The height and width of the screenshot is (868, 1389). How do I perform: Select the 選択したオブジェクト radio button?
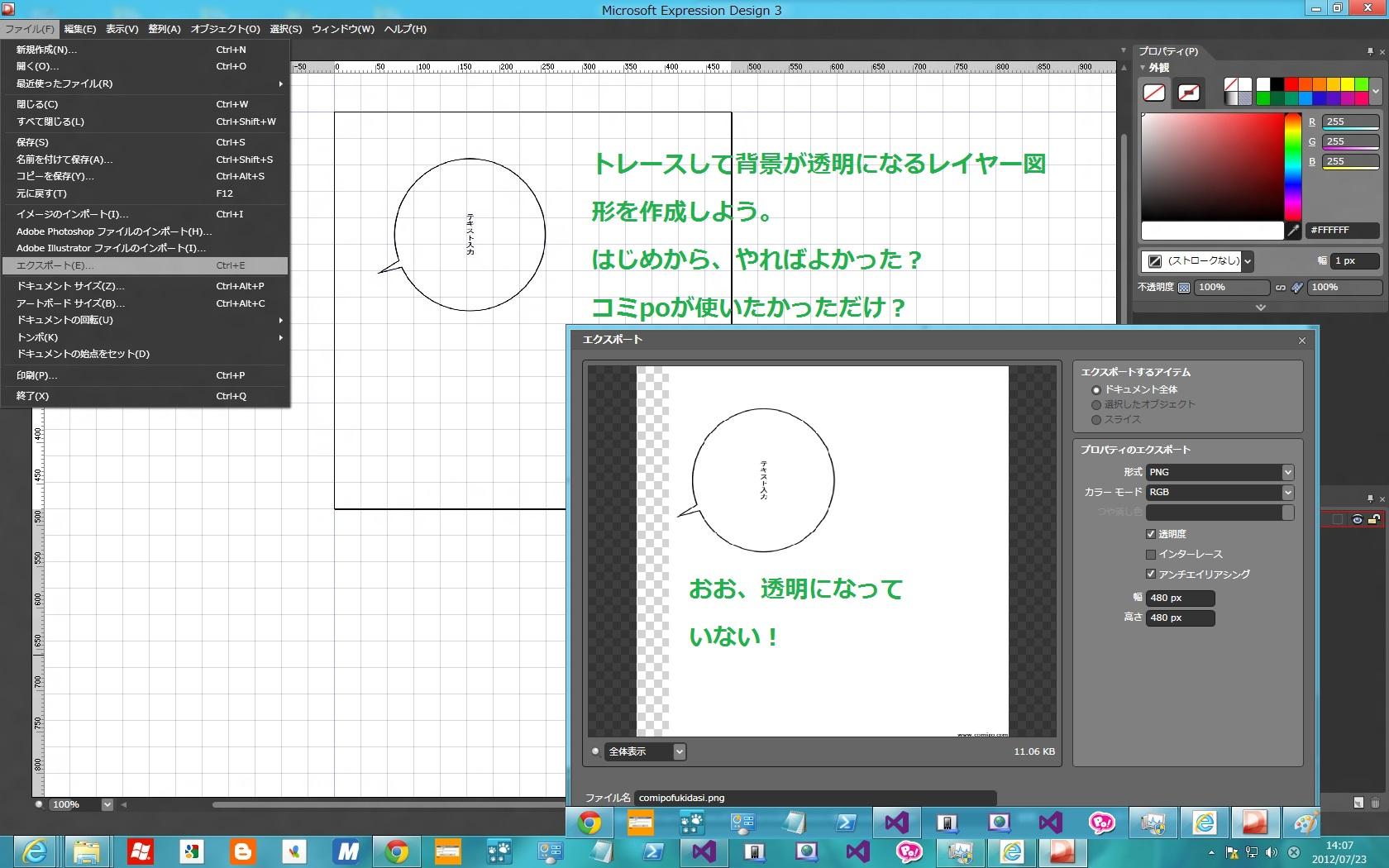[x=1096, y=405]
